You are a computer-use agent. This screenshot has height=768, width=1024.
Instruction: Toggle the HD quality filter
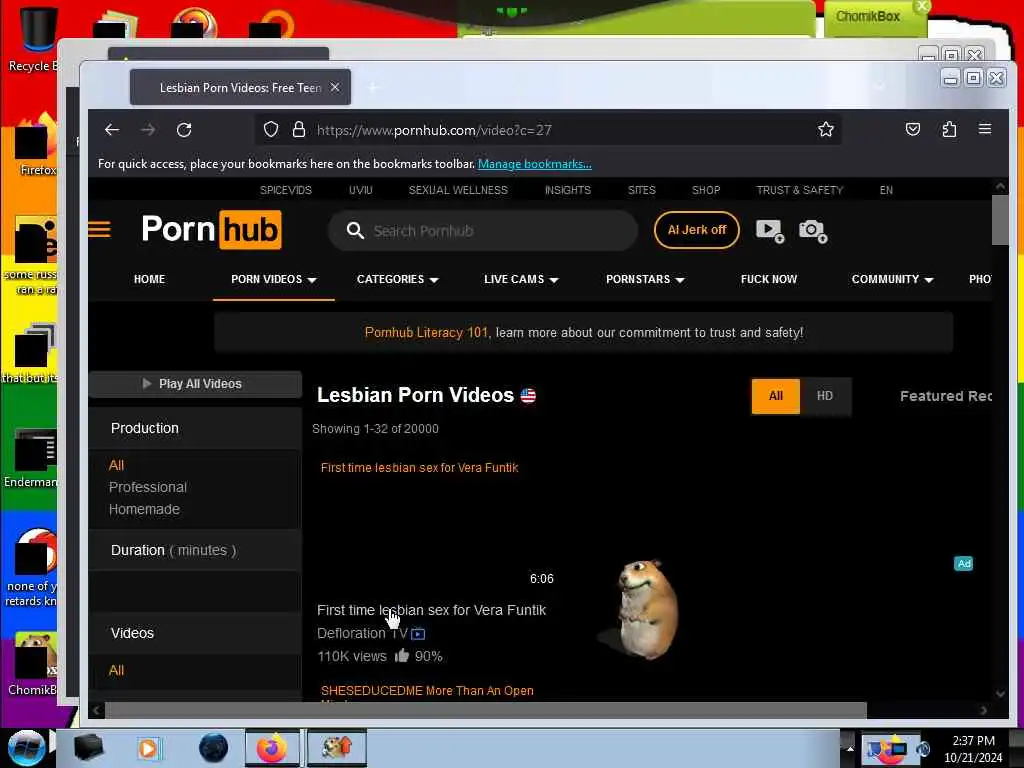click(x=825, y=396)
